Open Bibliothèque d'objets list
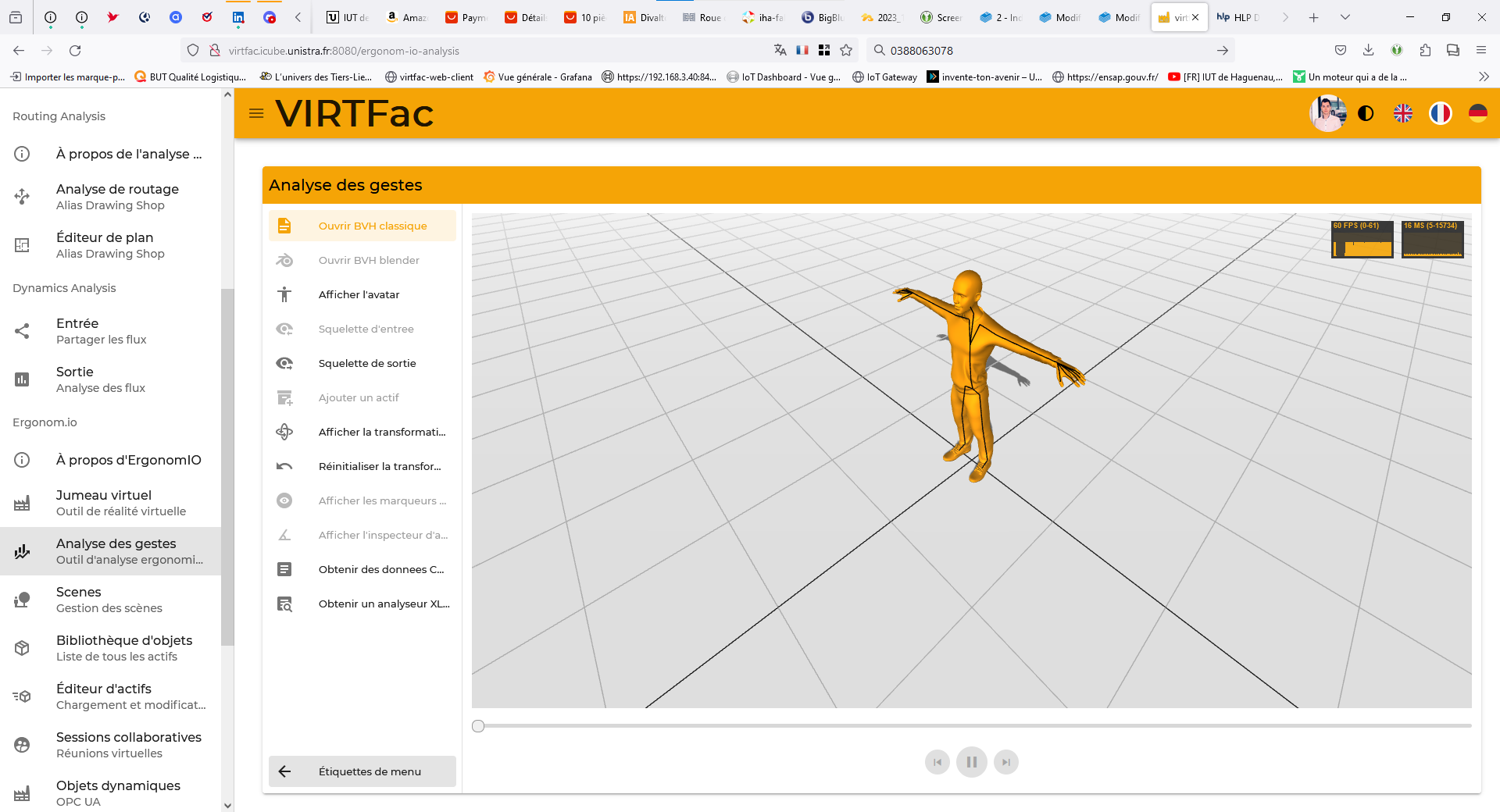This screenshot has width=1500, height=812. pyautogui.click(x=110, y=648)
